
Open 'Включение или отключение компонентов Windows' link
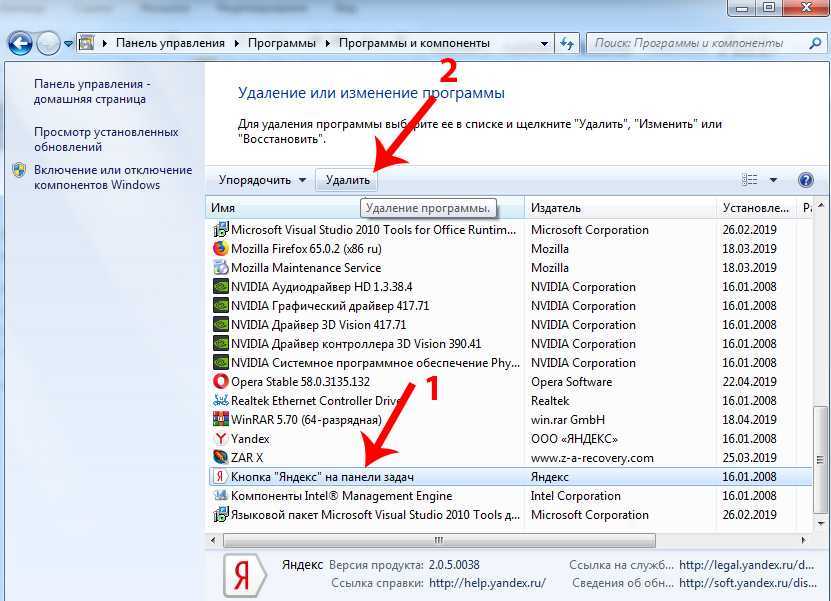pyautogui.click(x=113, y=177)
